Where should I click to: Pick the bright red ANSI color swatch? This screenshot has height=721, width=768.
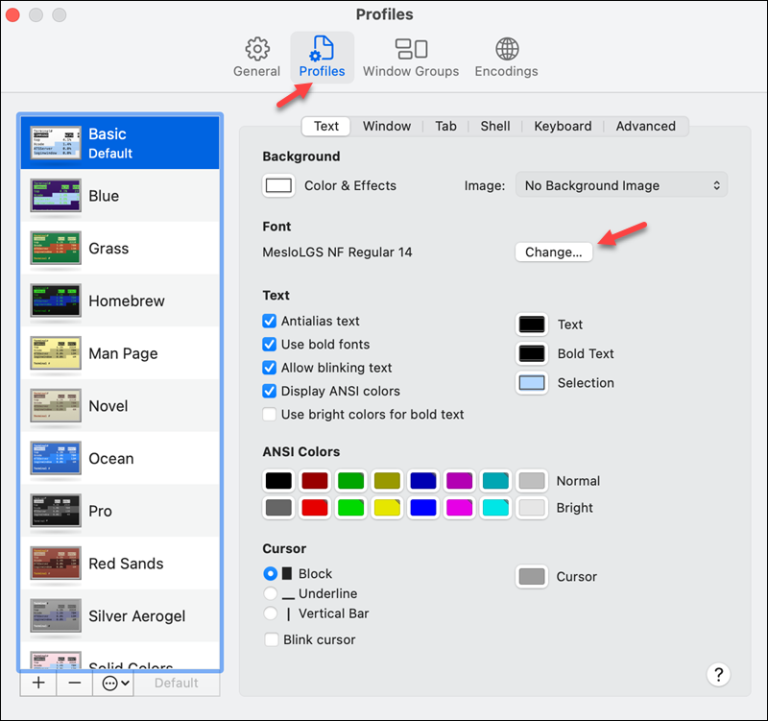[x=315, y=508]
